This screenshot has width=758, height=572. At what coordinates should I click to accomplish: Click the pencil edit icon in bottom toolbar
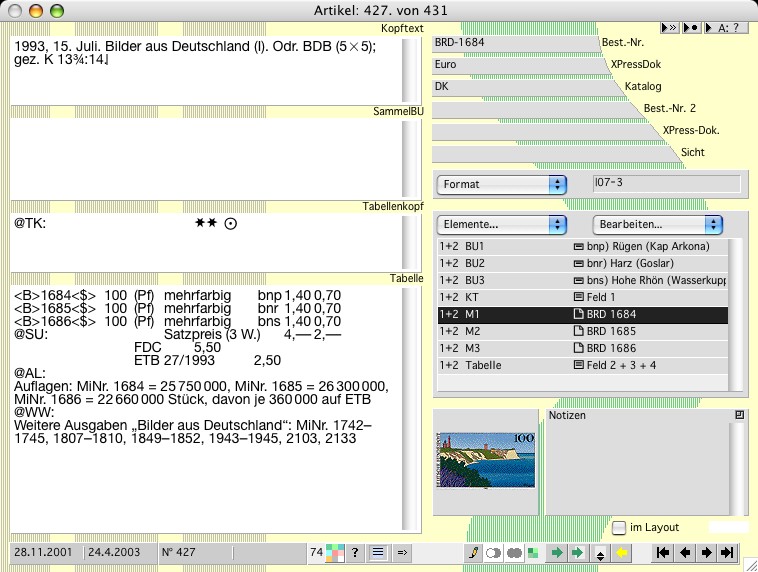pos(473,551)
